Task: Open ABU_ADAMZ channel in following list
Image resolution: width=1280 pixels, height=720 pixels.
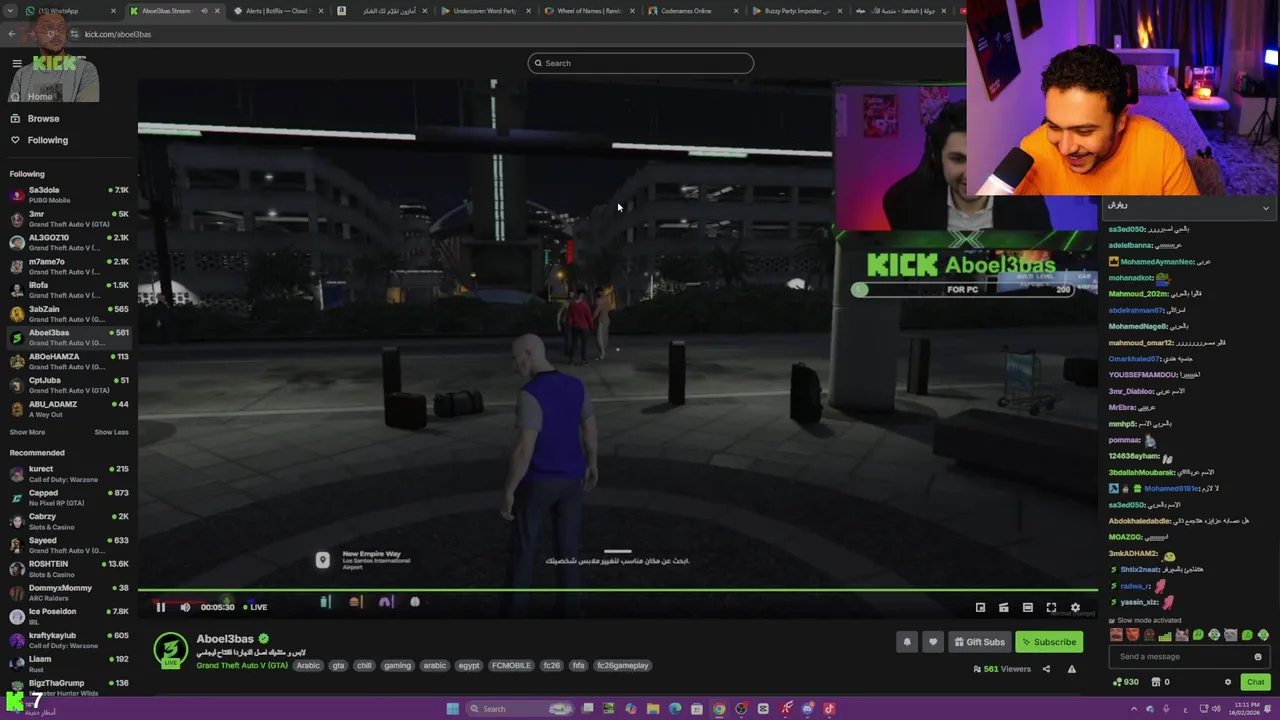Action: tap(68, 409)
